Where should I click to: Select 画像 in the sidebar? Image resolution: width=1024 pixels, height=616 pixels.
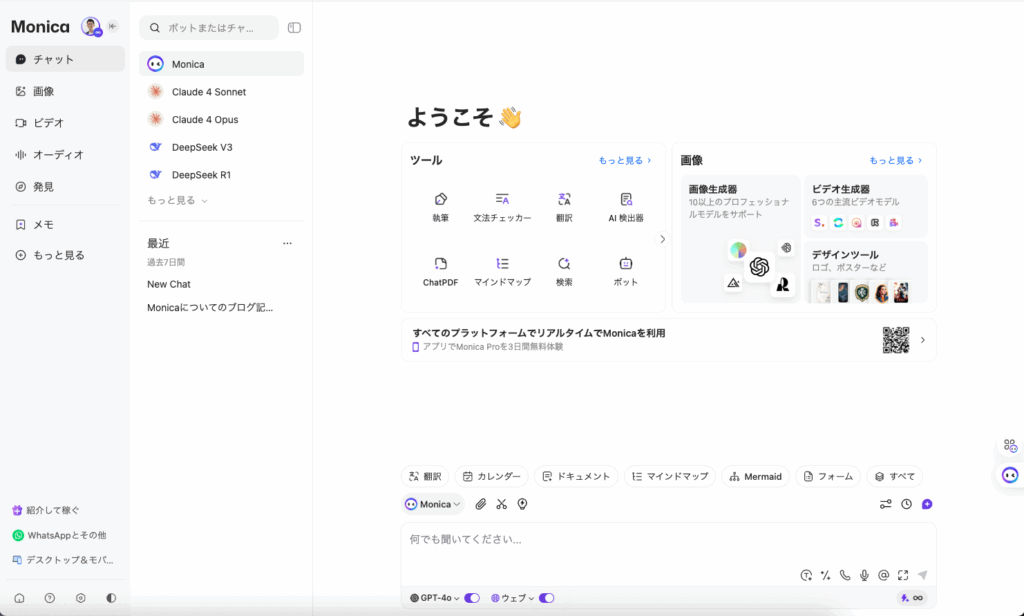(x=65, y=91)
